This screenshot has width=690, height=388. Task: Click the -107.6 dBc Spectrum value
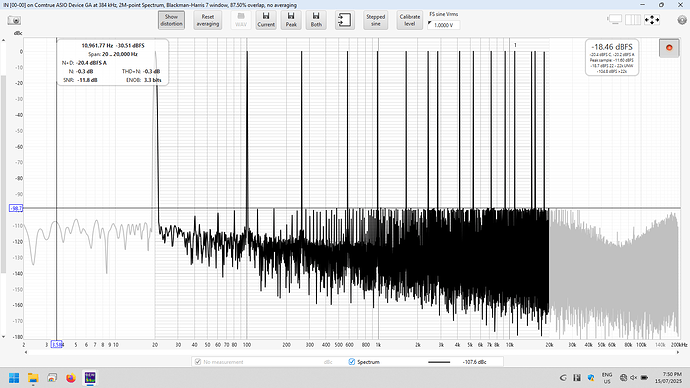point(474,362)
